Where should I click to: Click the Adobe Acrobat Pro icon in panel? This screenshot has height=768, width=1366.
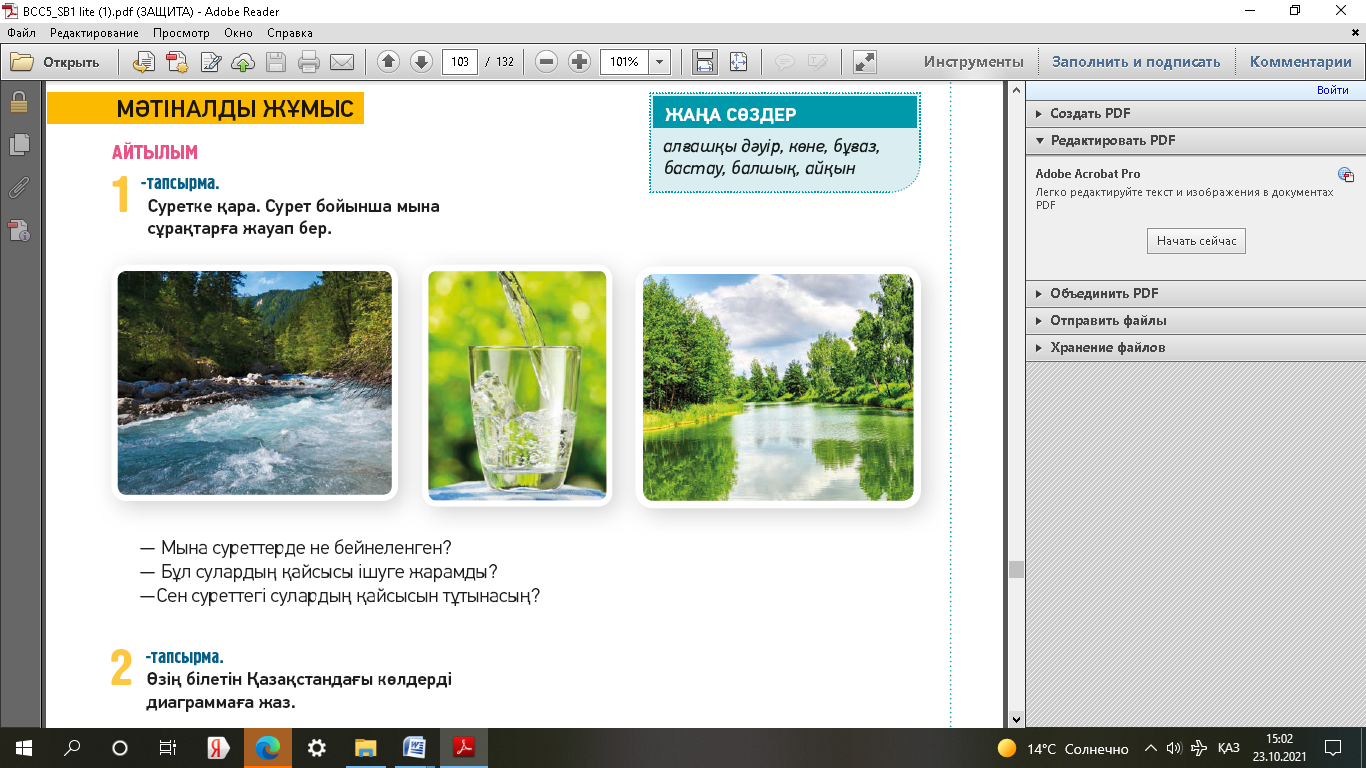point(1346,175)
